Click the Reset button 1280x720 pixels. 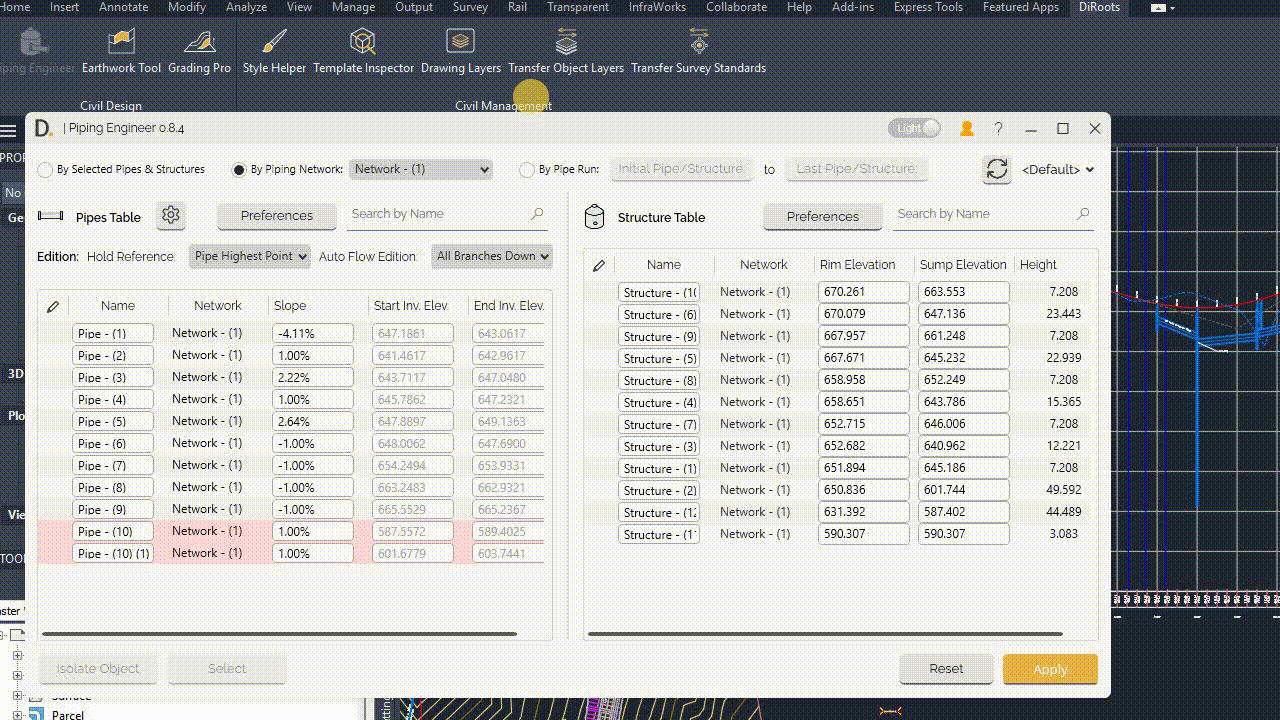946,669
